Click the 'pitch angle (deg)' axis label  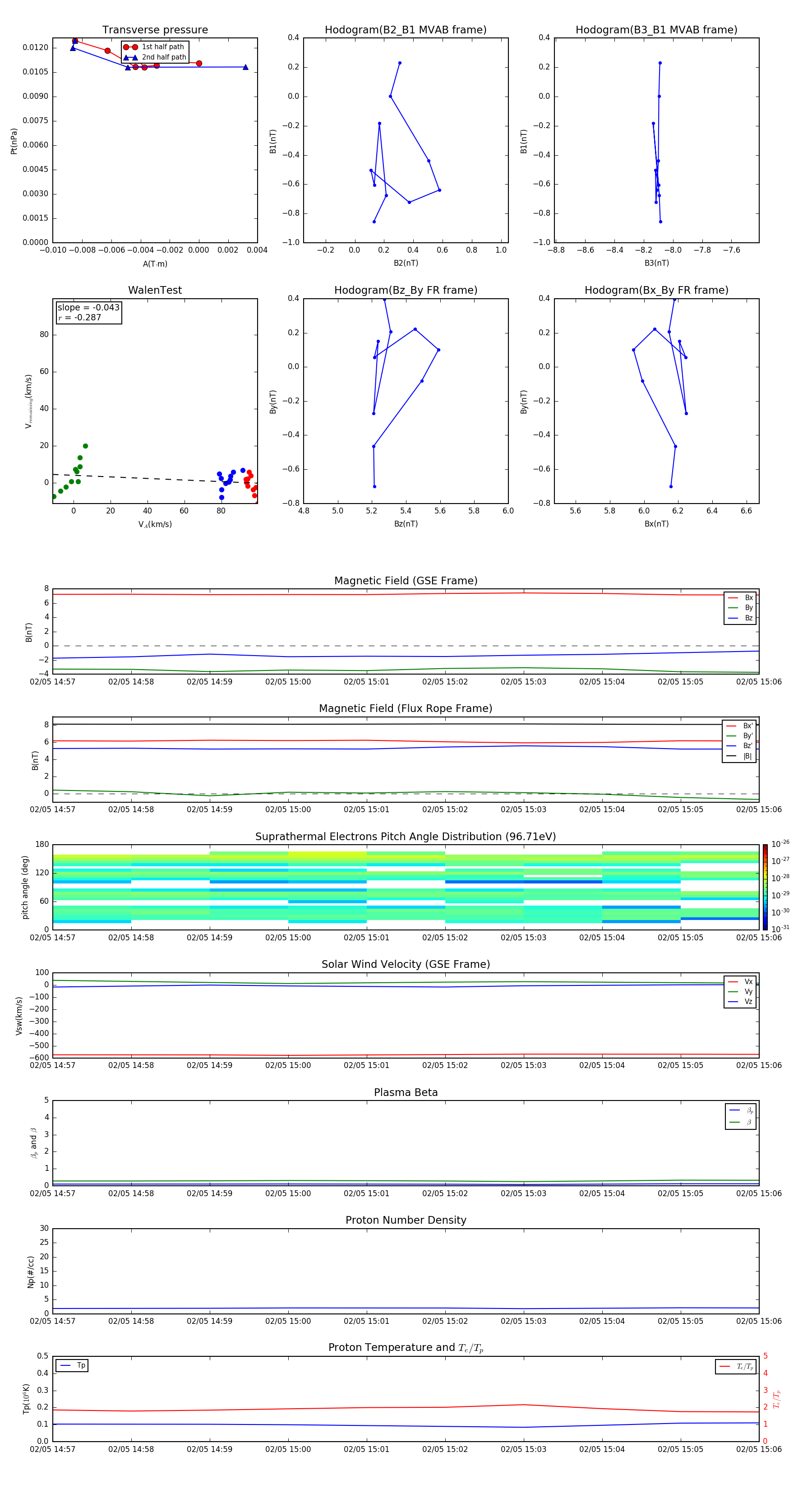pyautogui.click(x=25, y=887)
